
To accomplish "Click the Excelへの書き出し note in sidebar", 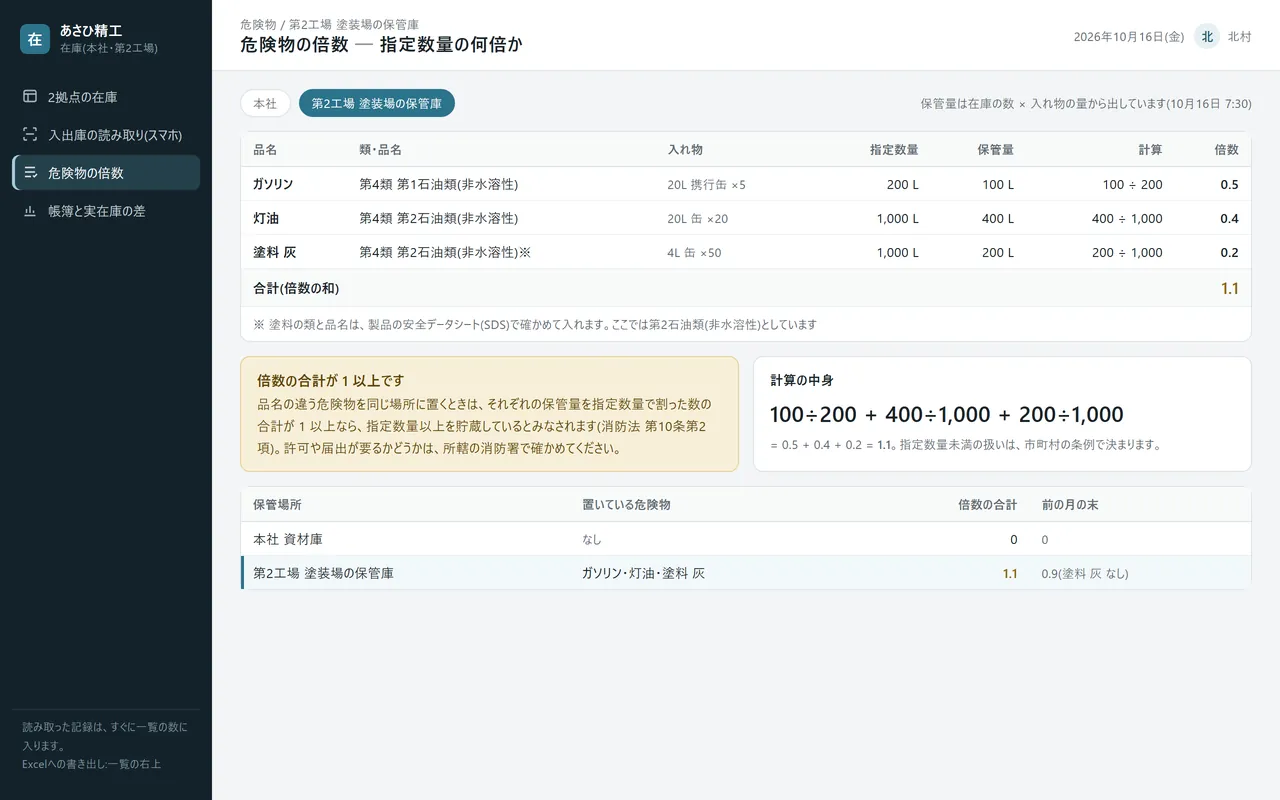I will pyautogui.click(x=92, y=764).
